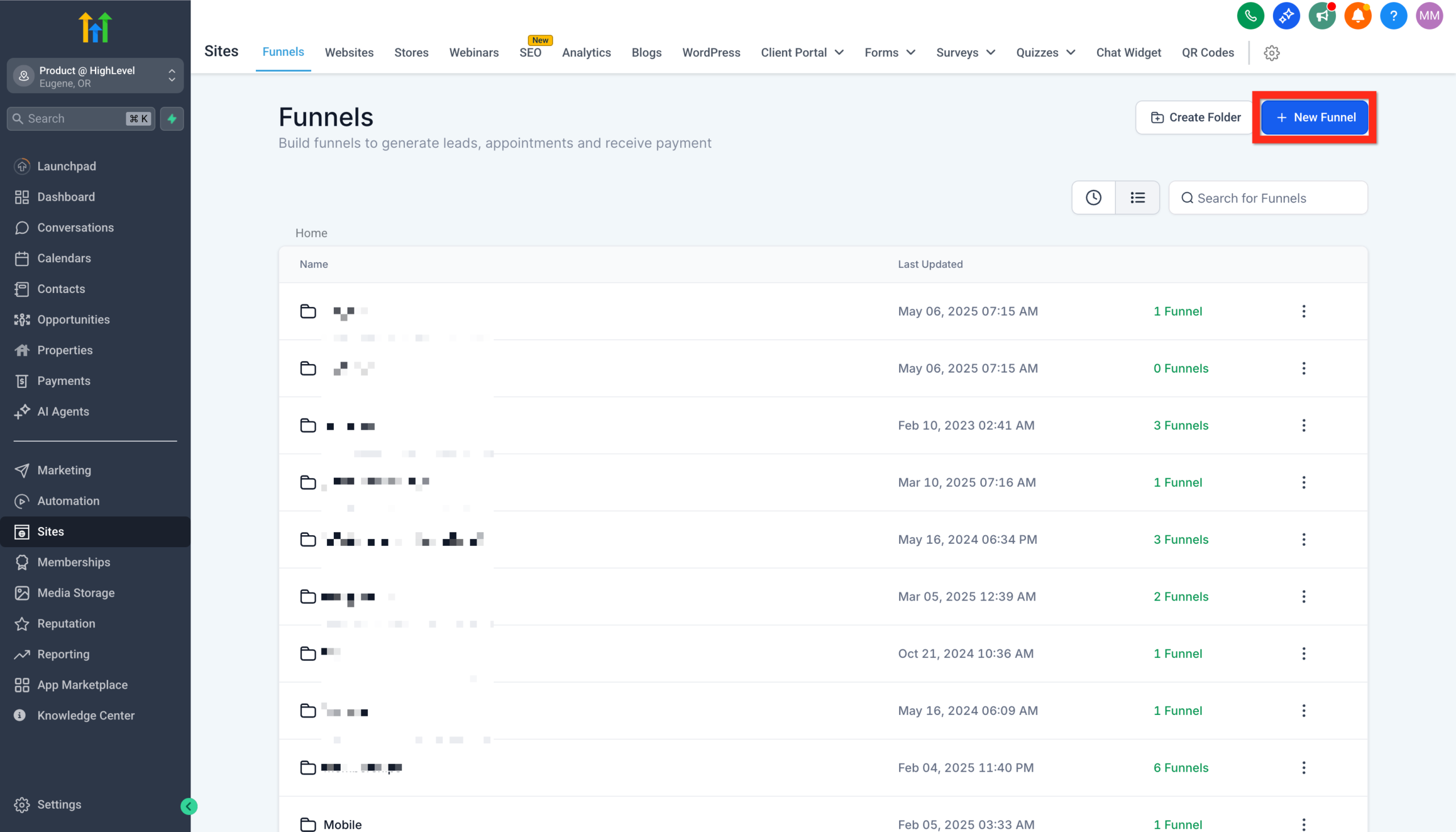
Task: Click the Media Storage icon
Action: 22,593
